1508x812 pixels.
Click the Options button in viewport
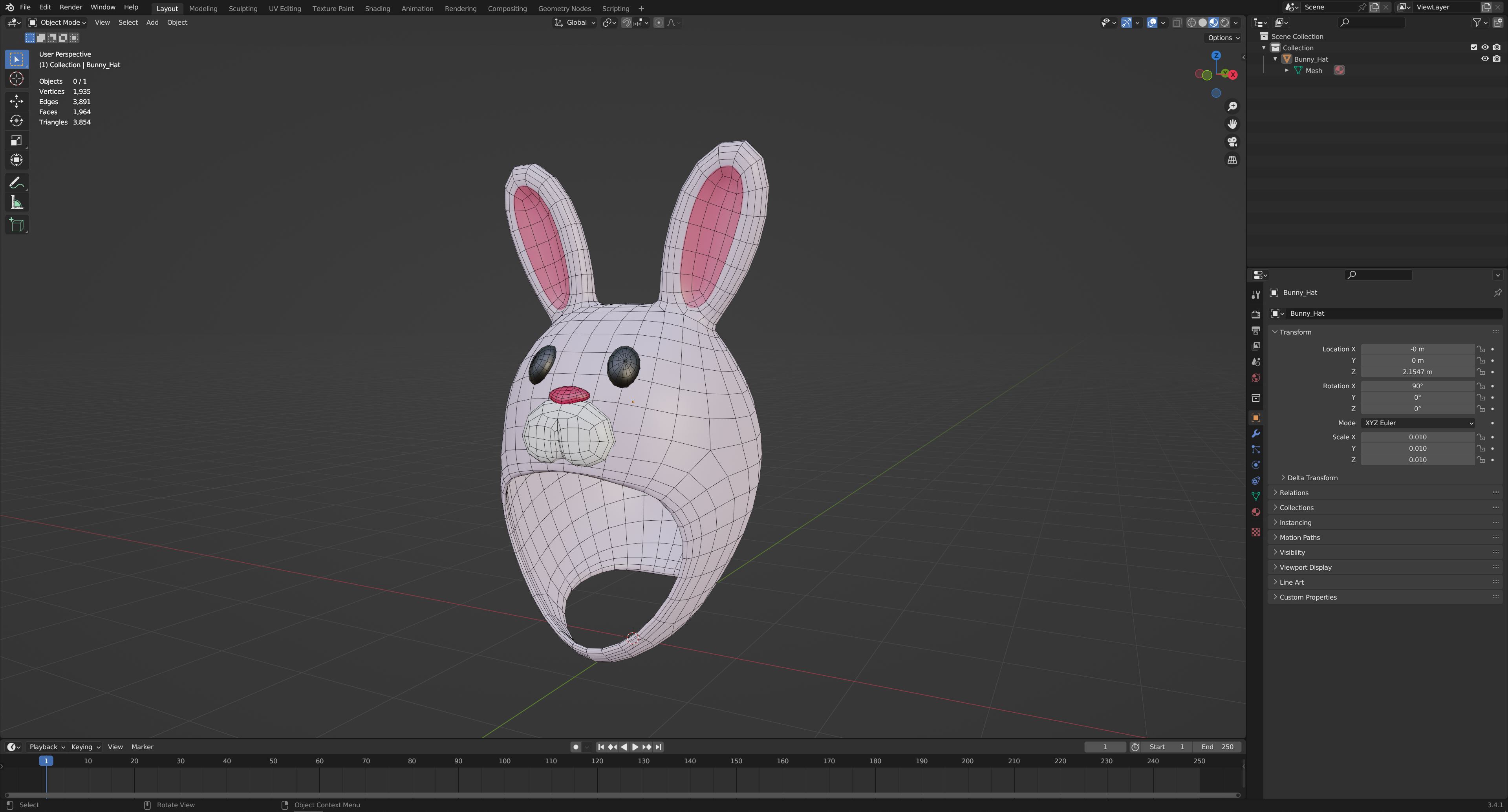(1223, 37)
